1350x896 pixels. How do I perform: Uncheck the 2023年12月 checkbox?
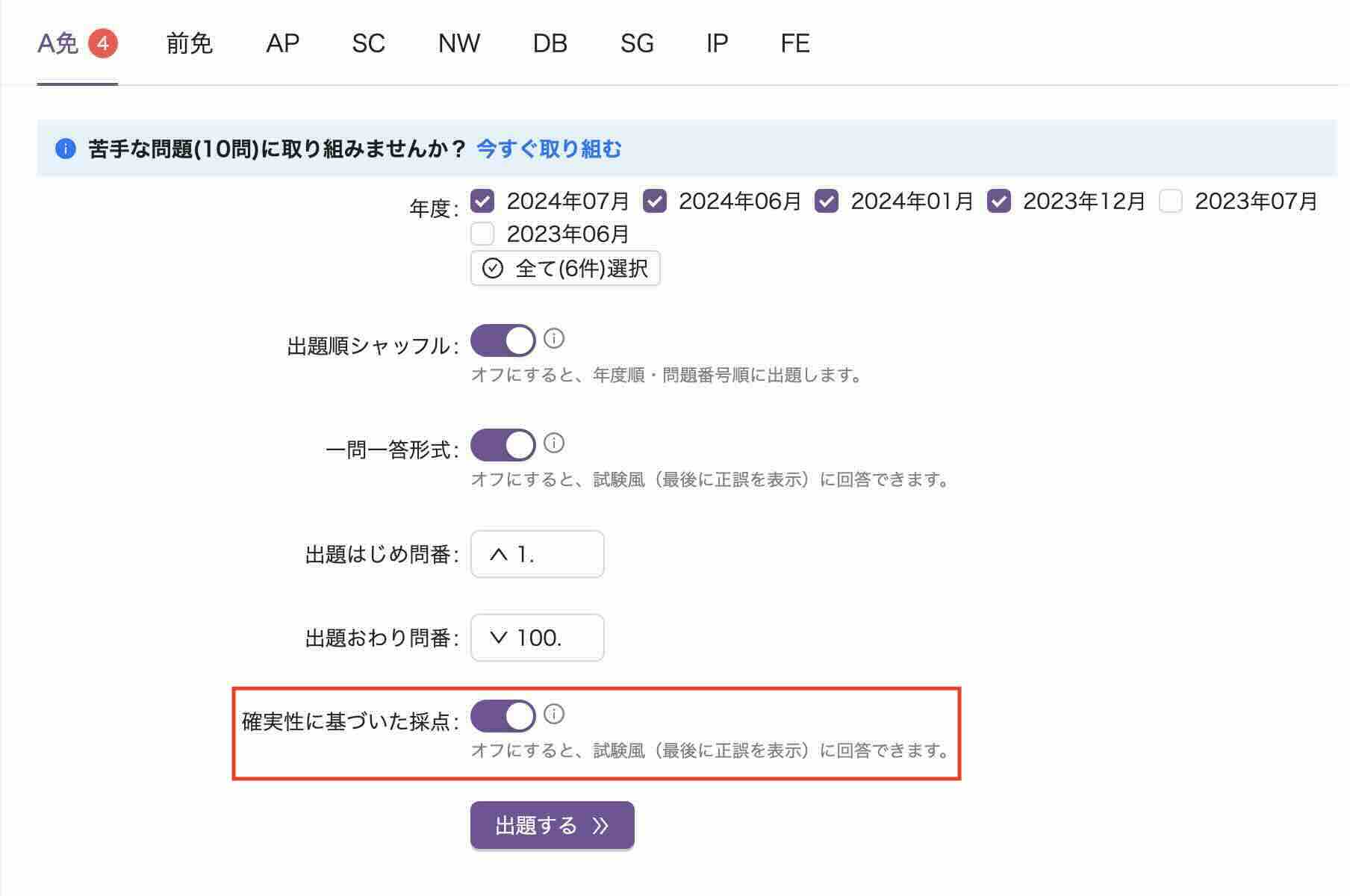point(998,202)
